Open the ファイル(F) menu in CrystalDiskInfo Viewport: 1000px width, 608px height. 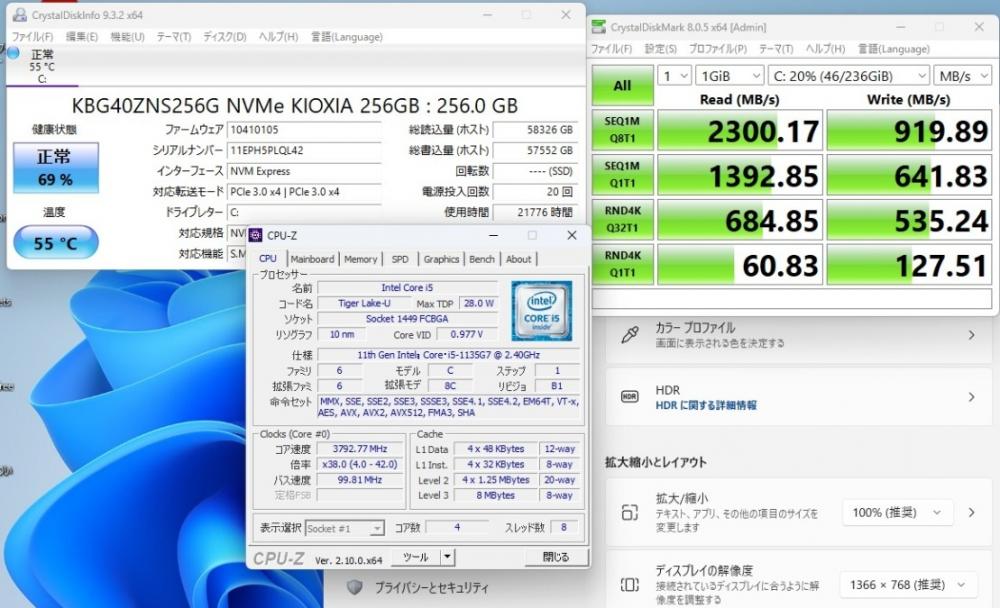[33, 37]
